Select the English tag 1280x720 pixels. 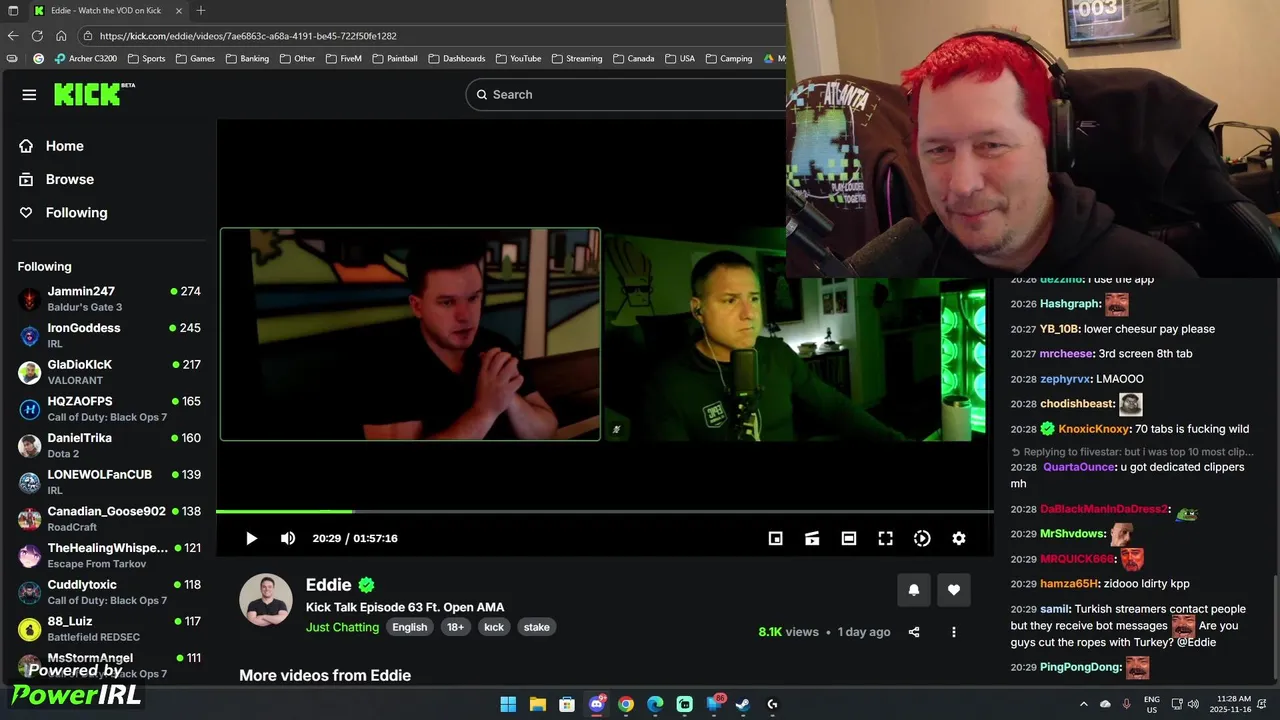[x=409, y=627]
